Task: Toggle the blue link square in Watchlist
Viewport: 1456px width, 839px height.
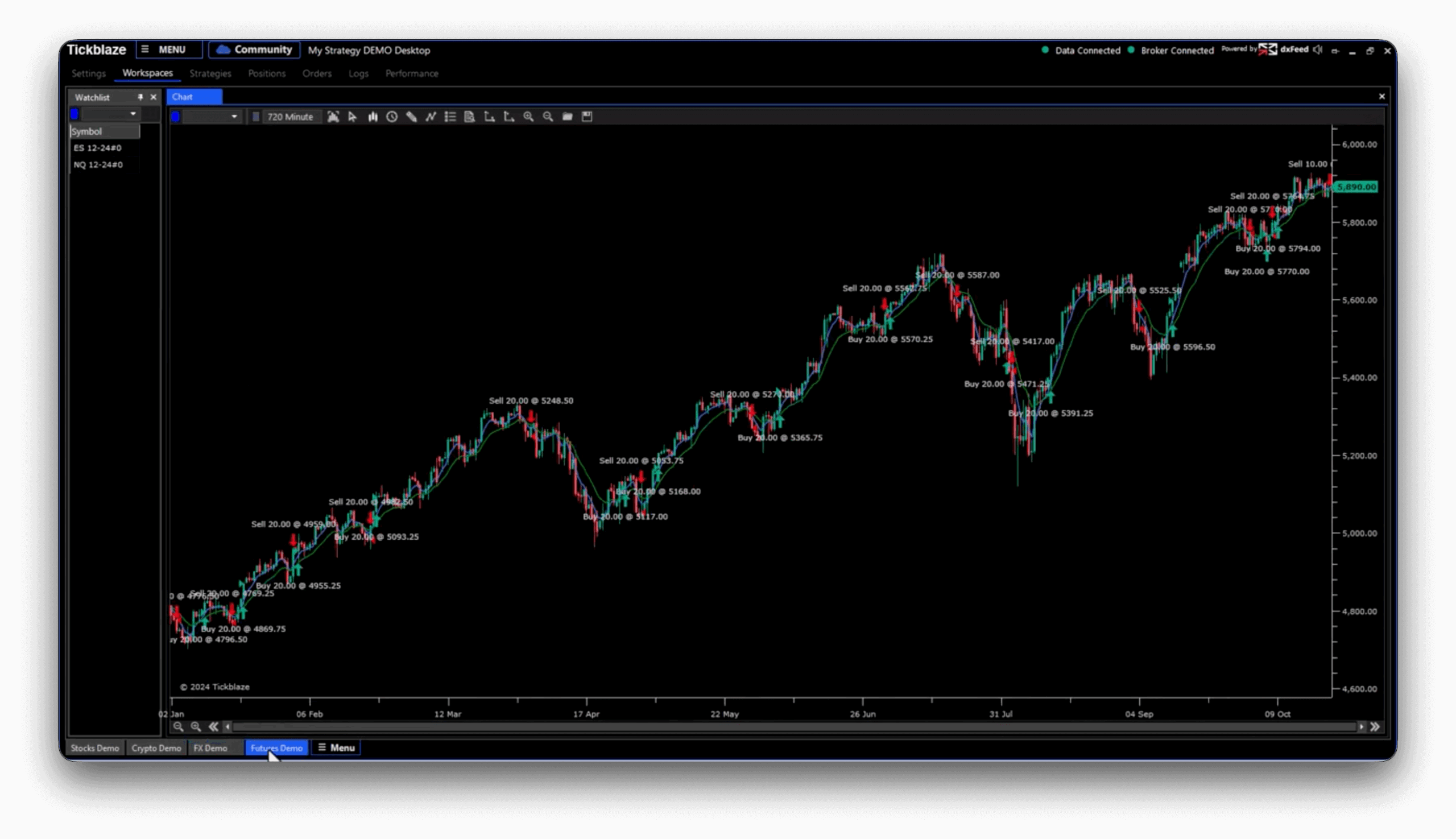Action: (x=75, y=114)
